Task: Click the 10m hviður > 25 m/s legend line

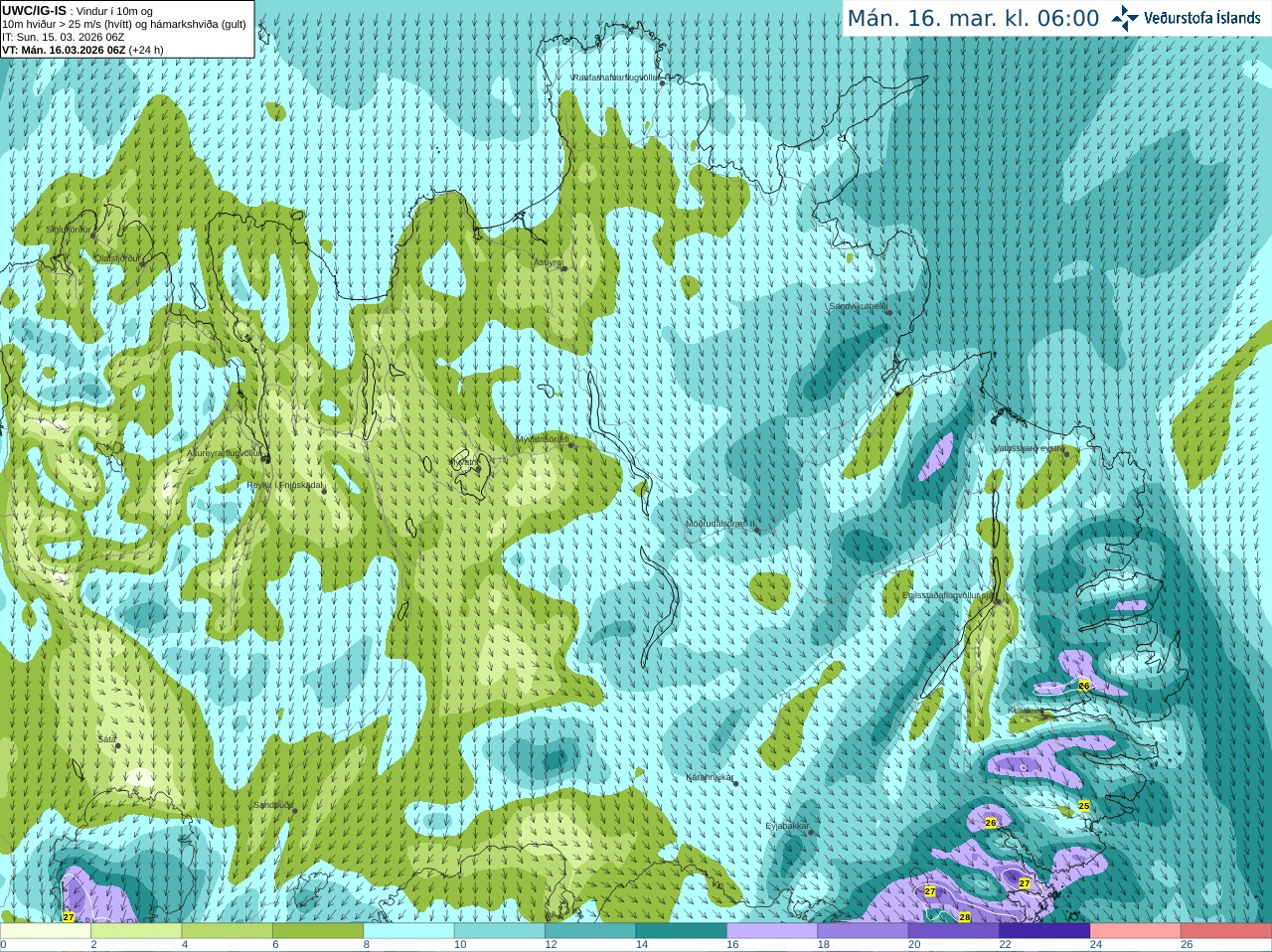Action: click(124, 24)
